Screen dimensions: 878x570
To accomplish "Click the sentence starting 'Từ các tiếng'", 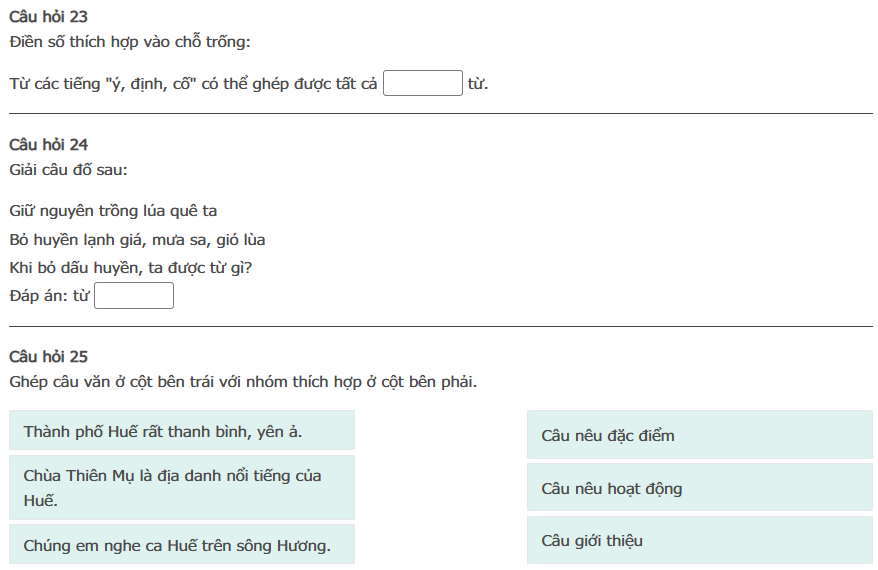I will pyautogui.click(x=193, y=84).
